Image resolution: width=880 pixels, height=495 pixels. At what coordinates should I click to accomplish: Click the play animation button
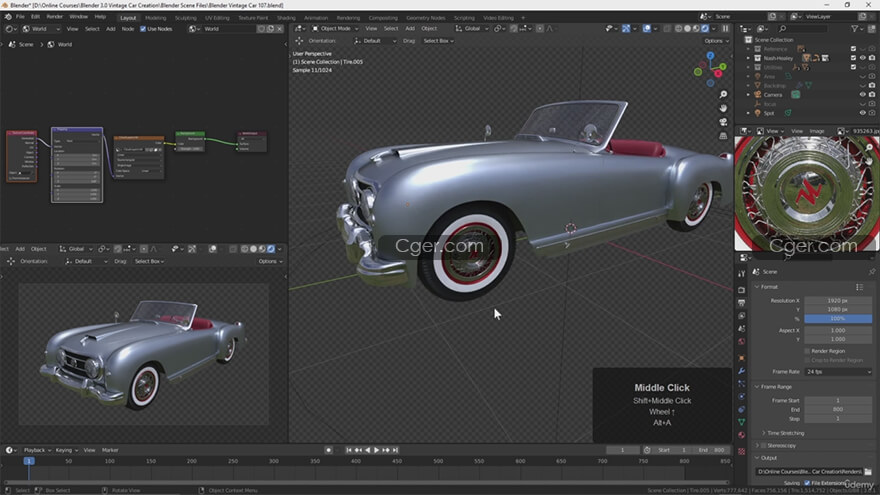[377, 450]
